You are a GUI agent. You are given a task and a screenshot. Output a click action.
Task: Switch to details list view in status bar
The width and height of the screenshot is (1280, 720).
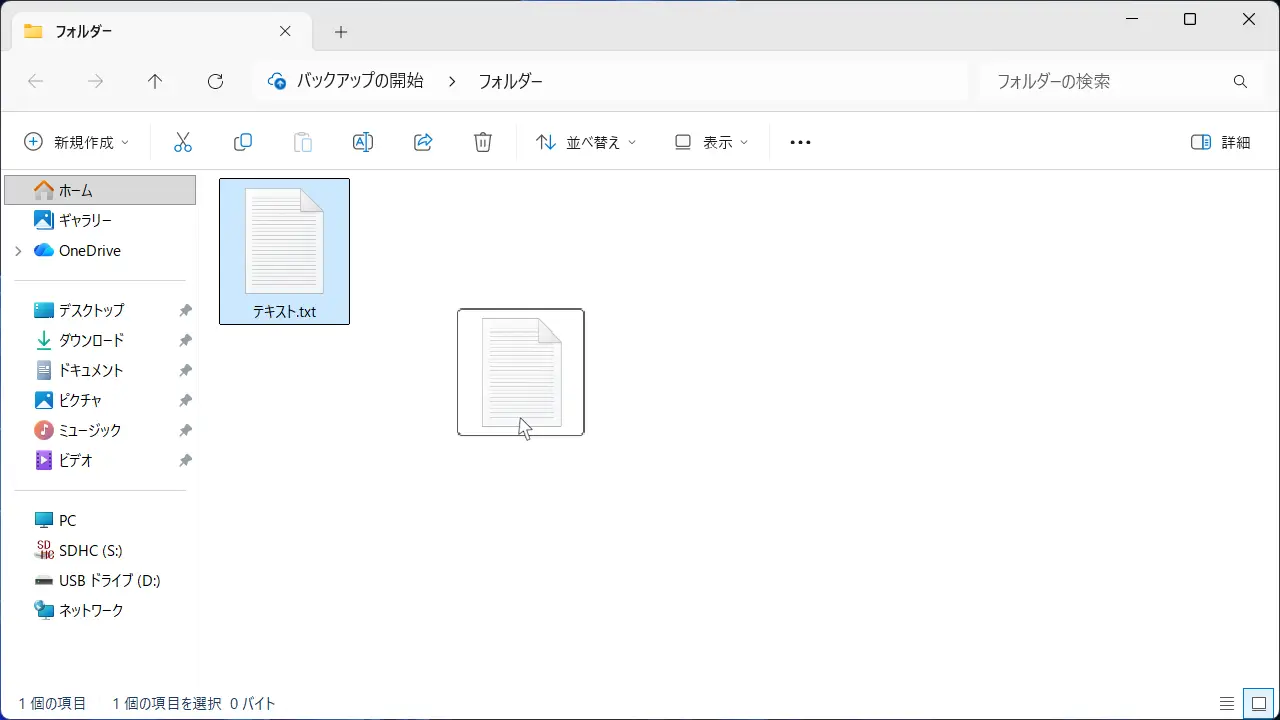point(1227,703)
